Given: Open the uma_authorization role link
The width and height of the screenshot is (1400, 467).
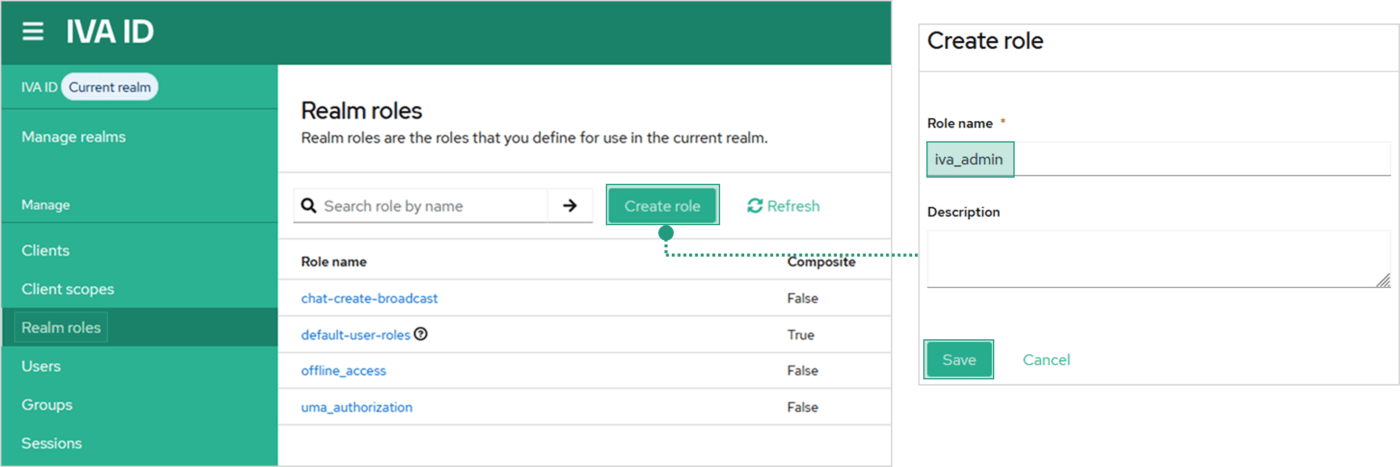Looking at the screenshot, I should [x=356, y=407].
